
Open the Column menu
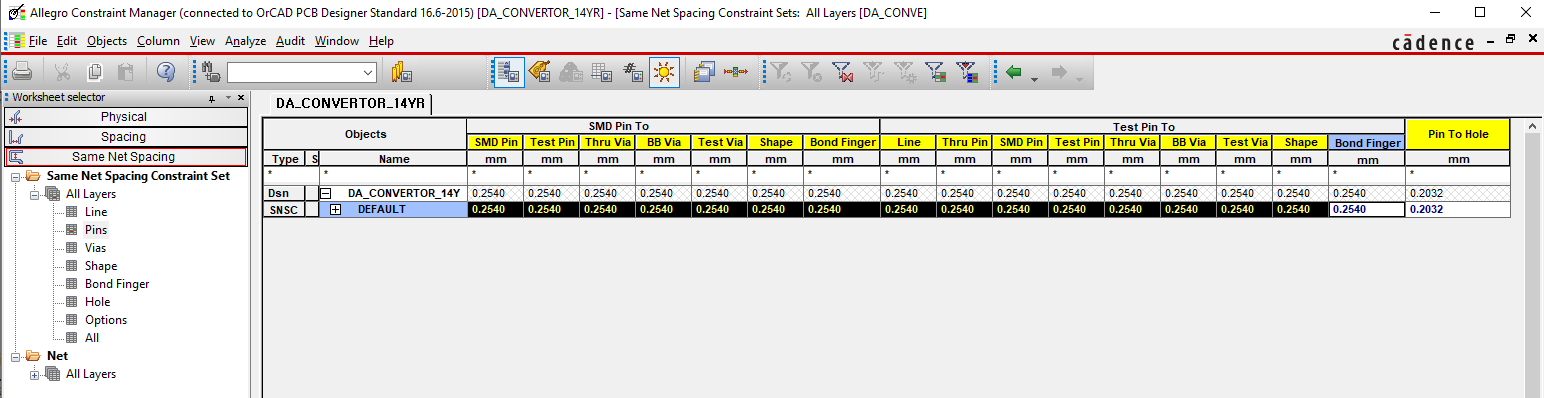[158, 41]
